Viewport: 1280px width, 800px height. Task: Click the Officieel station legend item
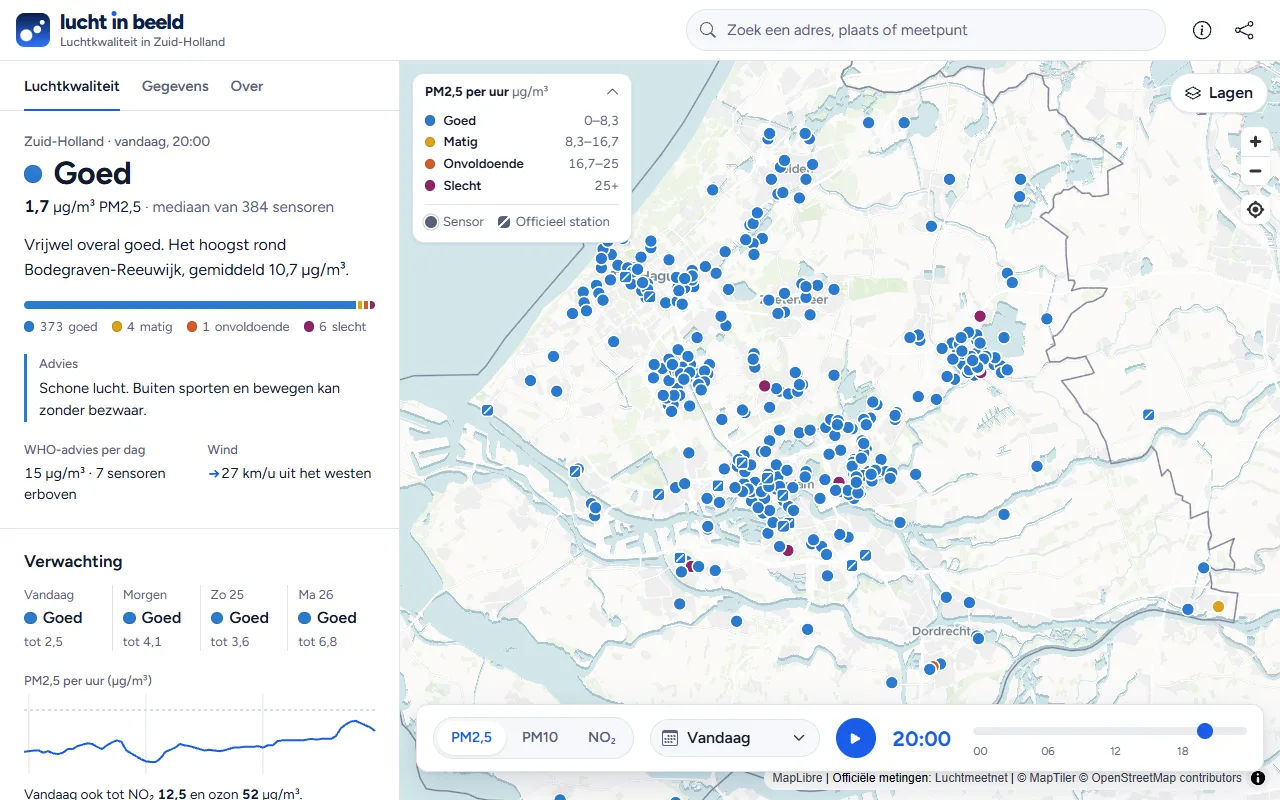pyautogui.click(x=554, y=222)
